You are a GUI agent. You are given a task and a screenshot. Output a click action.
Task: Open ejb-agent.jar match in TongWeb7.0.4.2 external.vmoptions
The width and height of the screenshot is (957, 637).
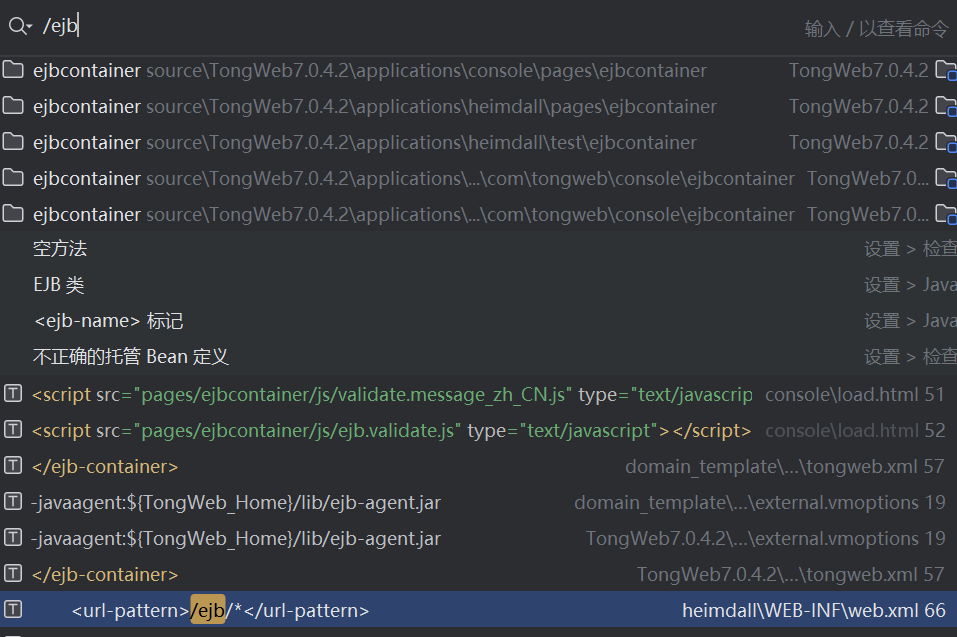click(x=236, y=538)
